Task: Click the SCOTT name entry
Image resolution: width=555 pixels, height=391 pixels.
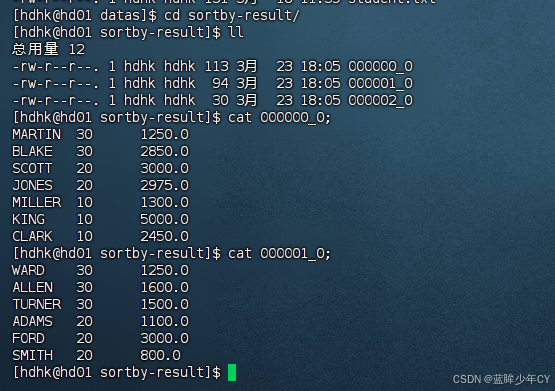Action: pyautogui.click(x=32, y=168)
